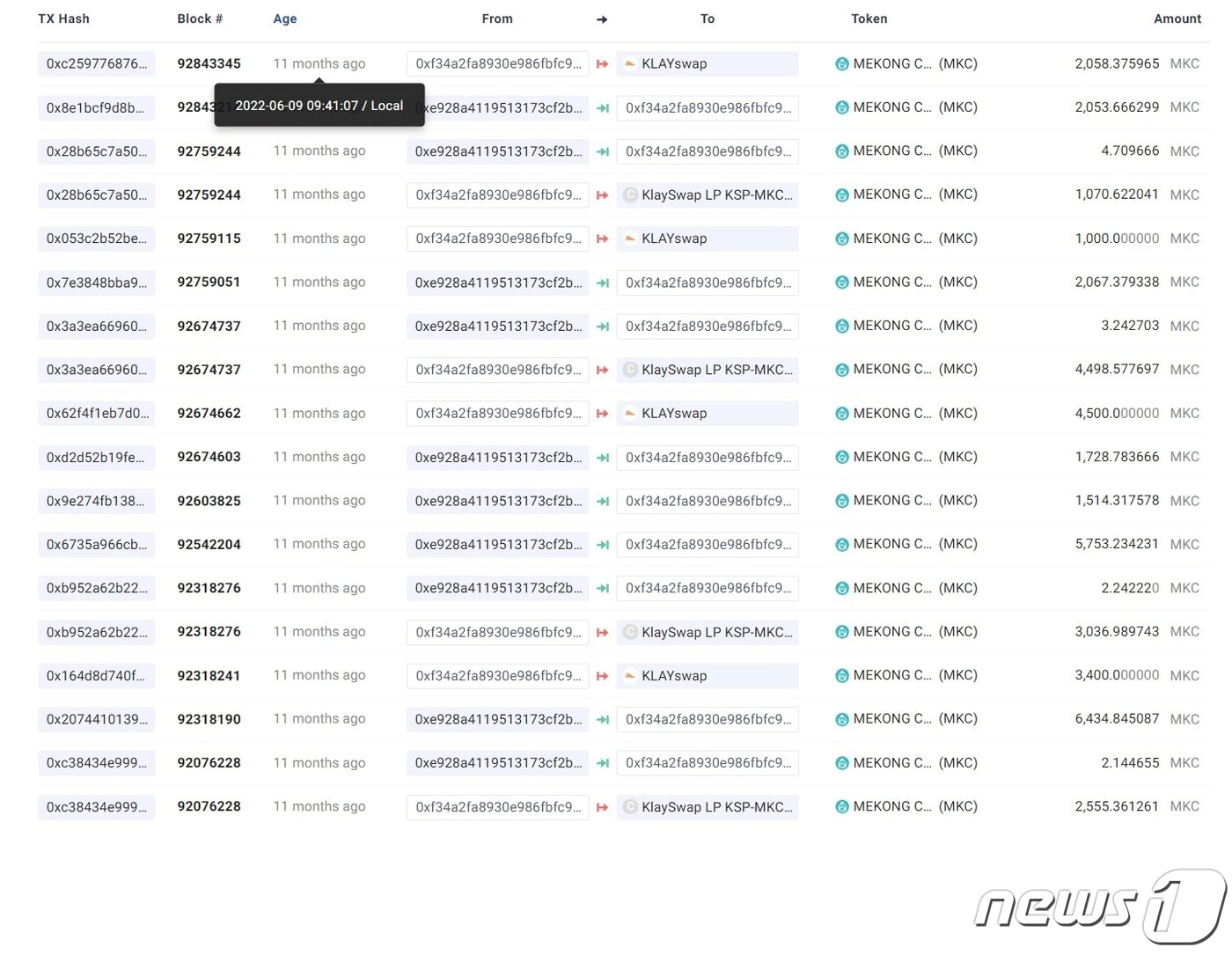Click KLAYswap icon in block 92674662 row
Screen dimensions: 1232x955
point(630,413)
